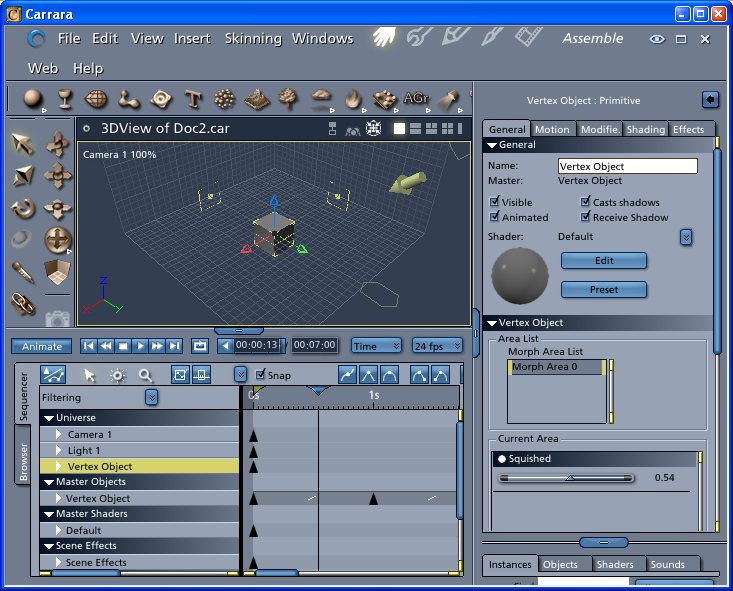Screen dimensions: 733x591
Task: Select the link chain tool
Action: pyautogui.click(x=23, y=304)
